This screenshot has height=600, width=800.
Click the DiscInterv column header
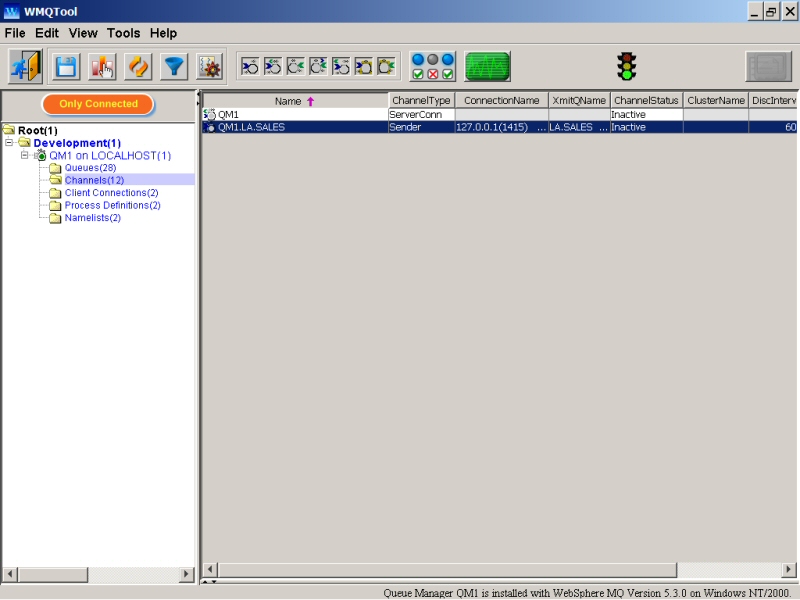(773, 101)
